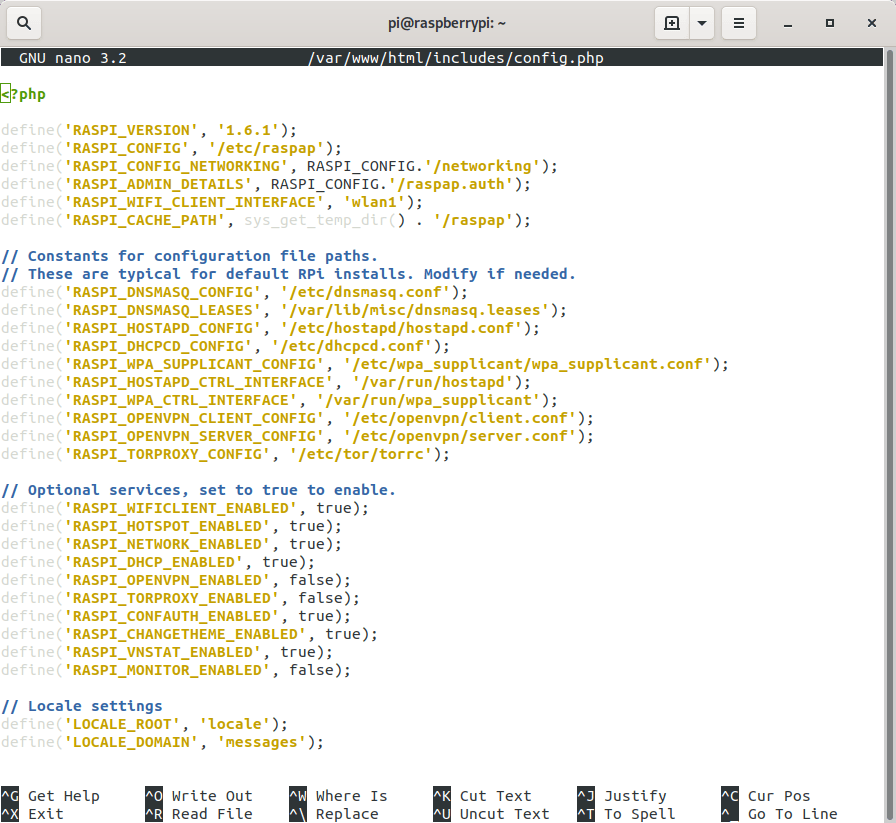The width and height of the screenshot is (896, 823).
Task: Click the To Spell shortcut at the bottom
Action: 639,814
